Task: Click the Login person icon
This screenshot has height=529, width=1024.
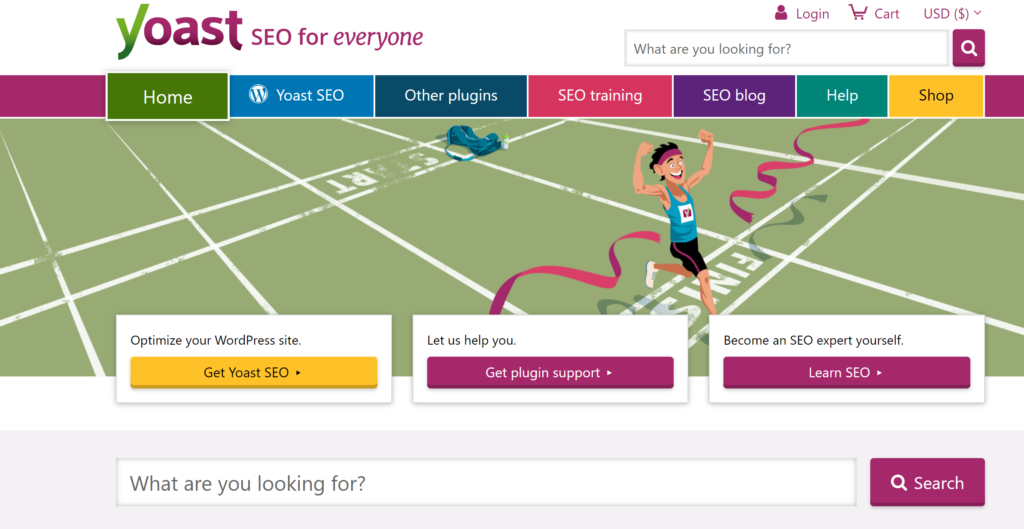Action: [x=781, y=12]
